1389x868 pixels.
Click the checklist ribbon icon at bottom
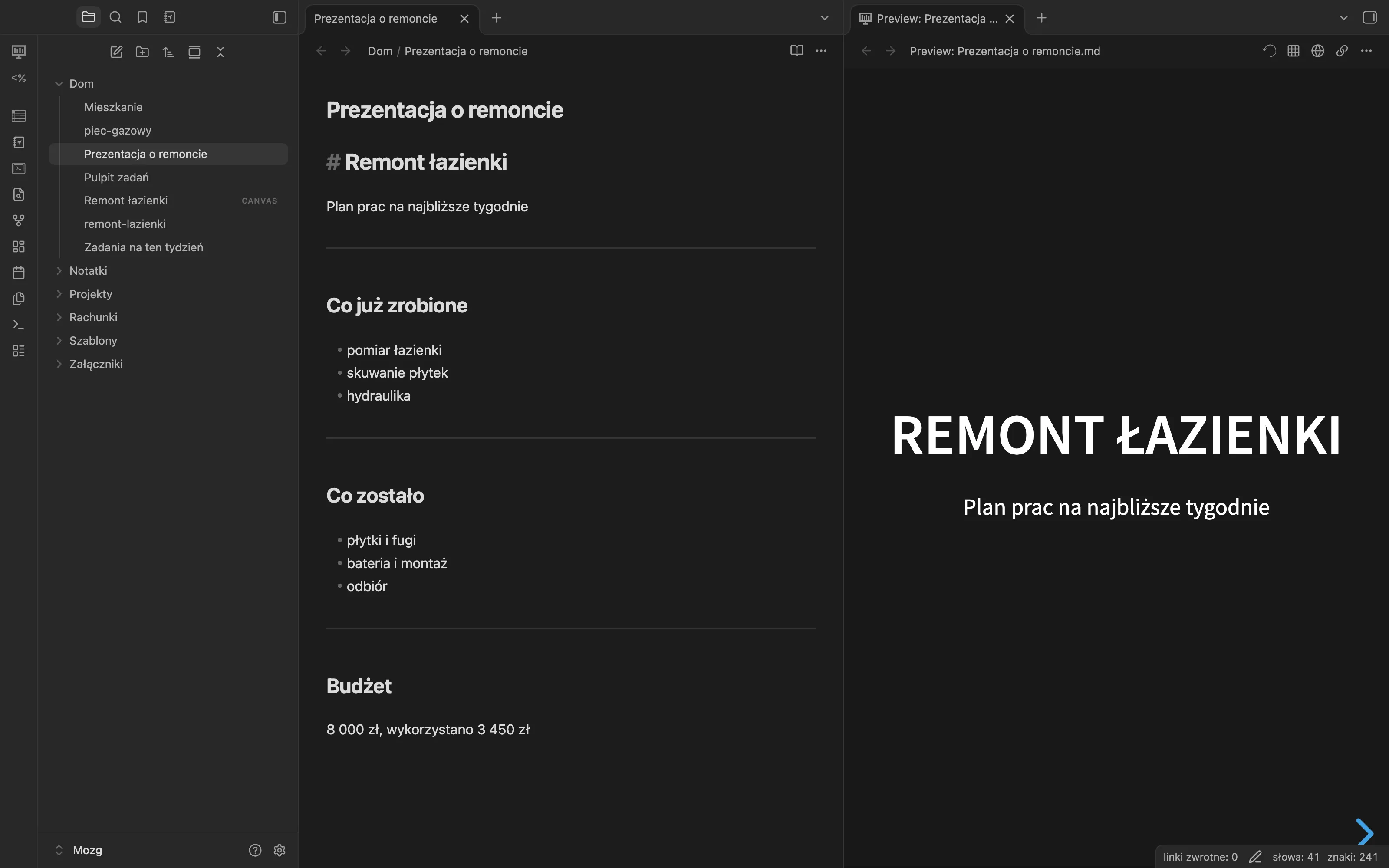18,351
